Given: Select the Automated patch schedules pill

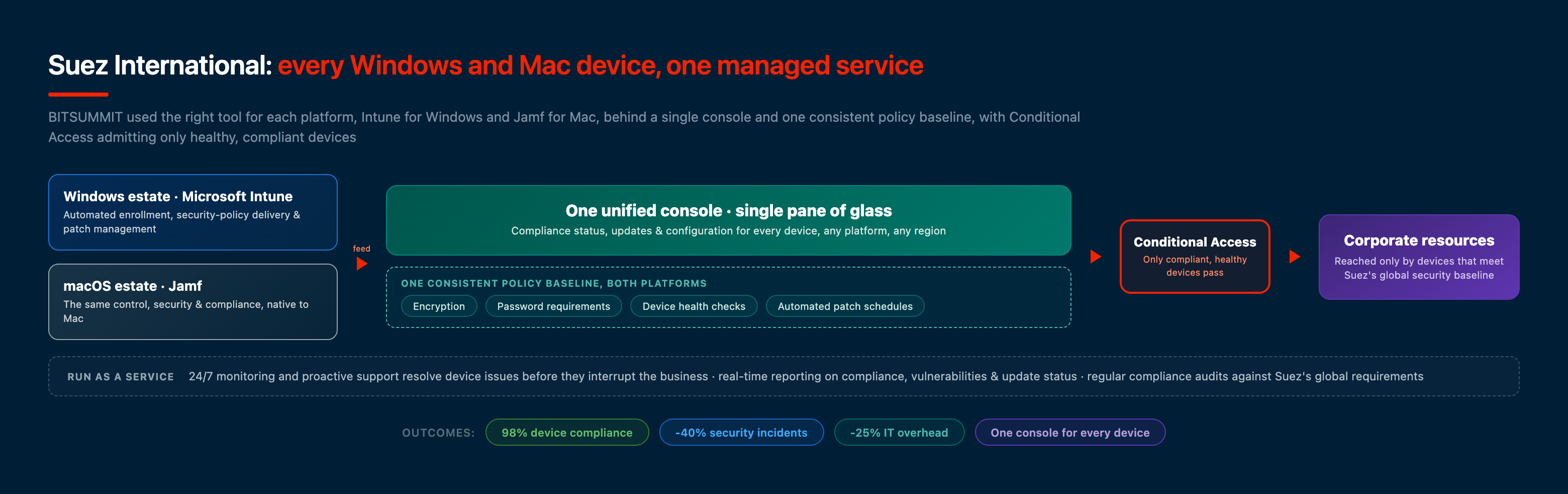Looking at the screenshot, I should click(845, 306).
